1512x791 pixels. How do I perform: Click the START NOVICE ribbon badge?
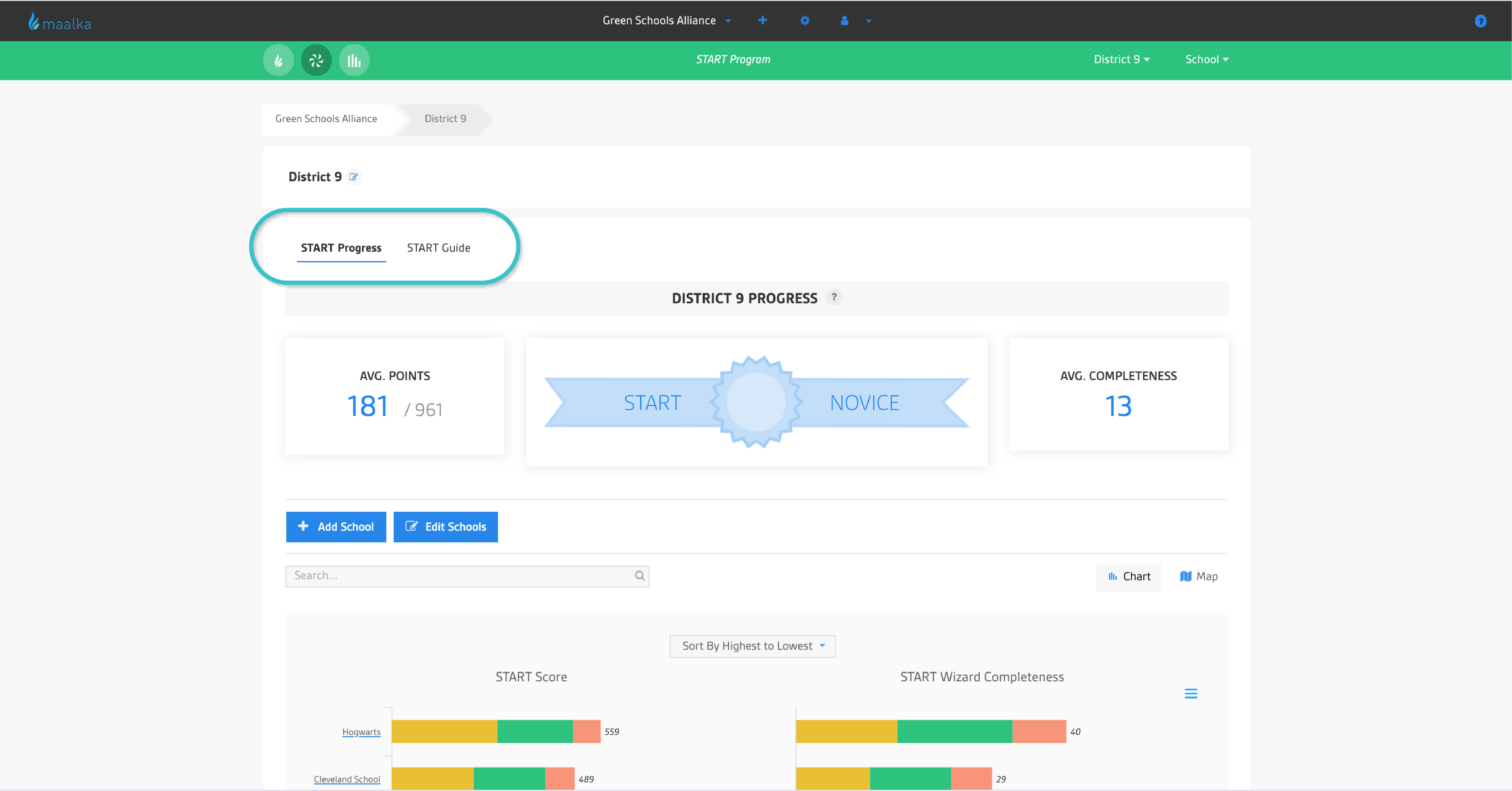pyautogui.click(x=756, y=402)
